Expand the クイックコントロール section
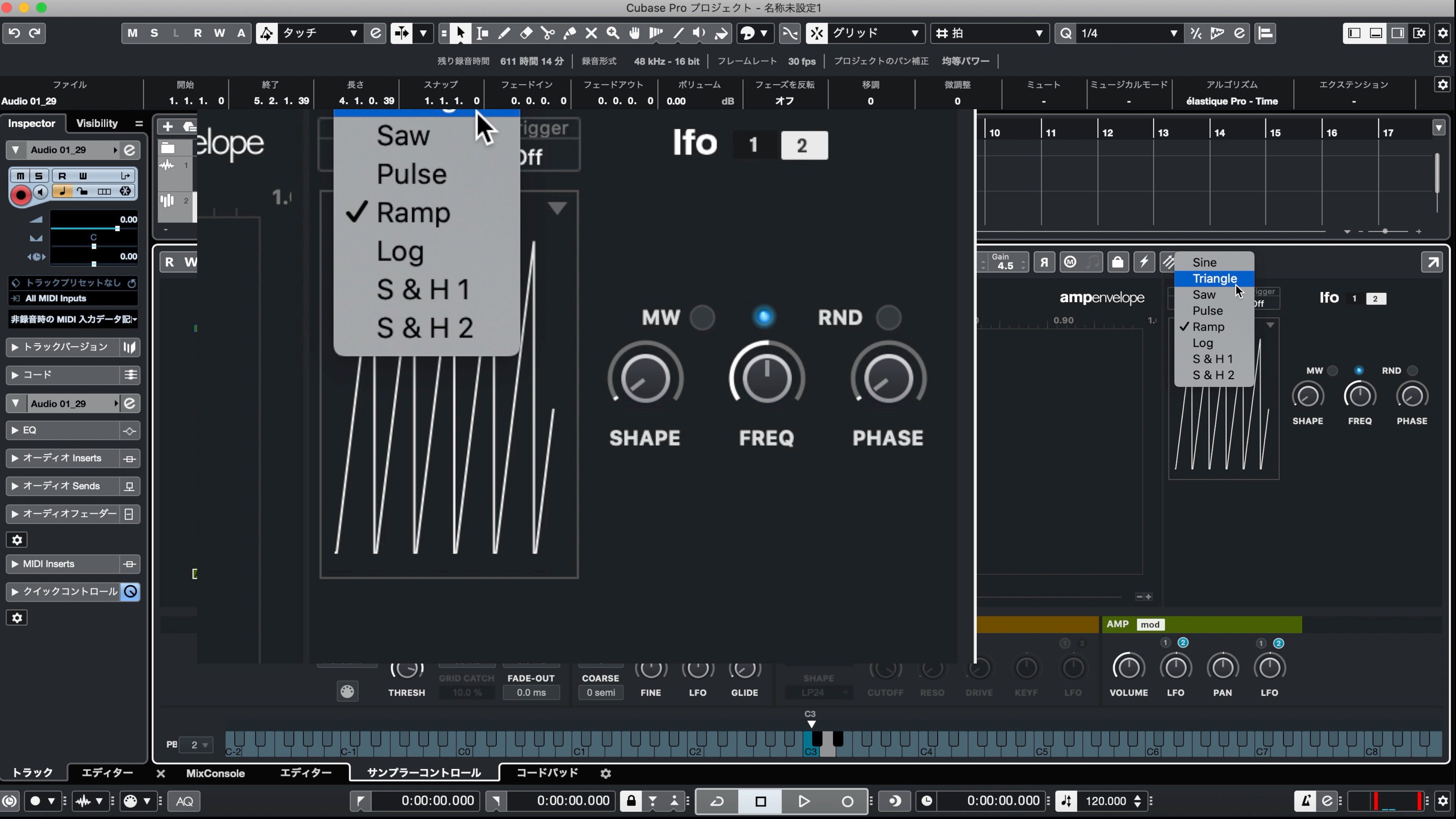 63,592
